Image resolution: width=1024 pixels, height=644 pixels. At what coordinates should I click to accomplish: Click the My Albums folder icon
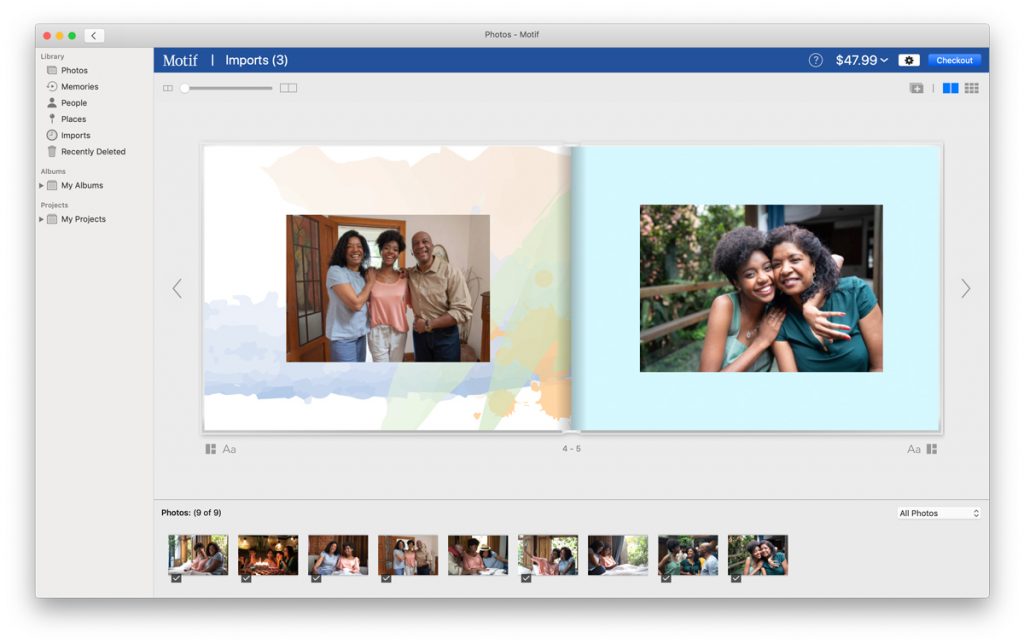click(52, 185)
